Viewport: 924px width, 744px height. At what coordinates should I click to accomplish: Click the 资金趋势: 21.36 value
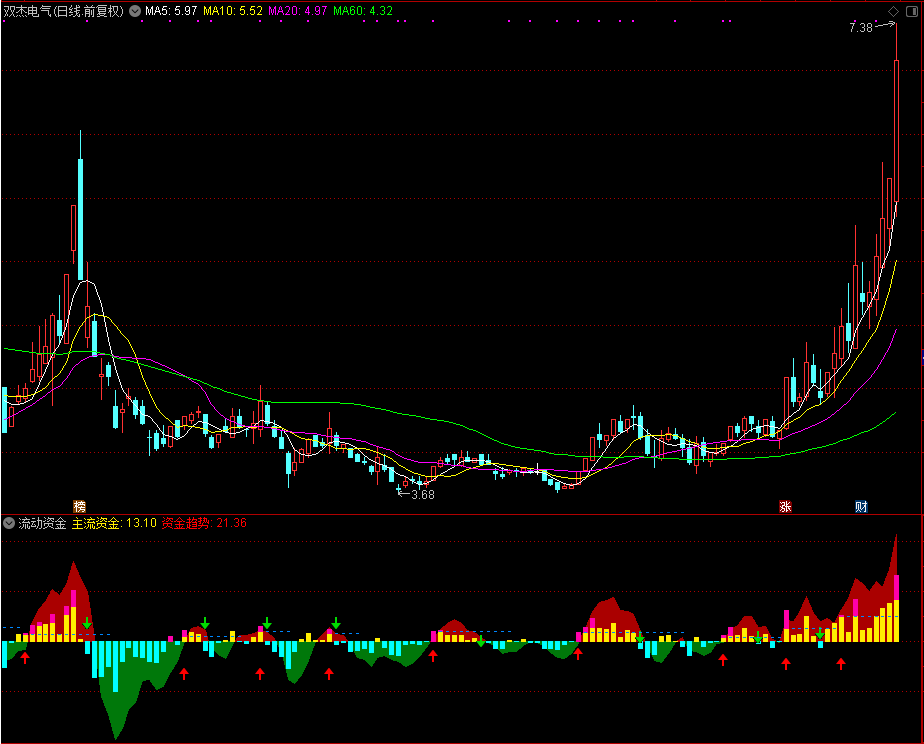pos(204,523)
